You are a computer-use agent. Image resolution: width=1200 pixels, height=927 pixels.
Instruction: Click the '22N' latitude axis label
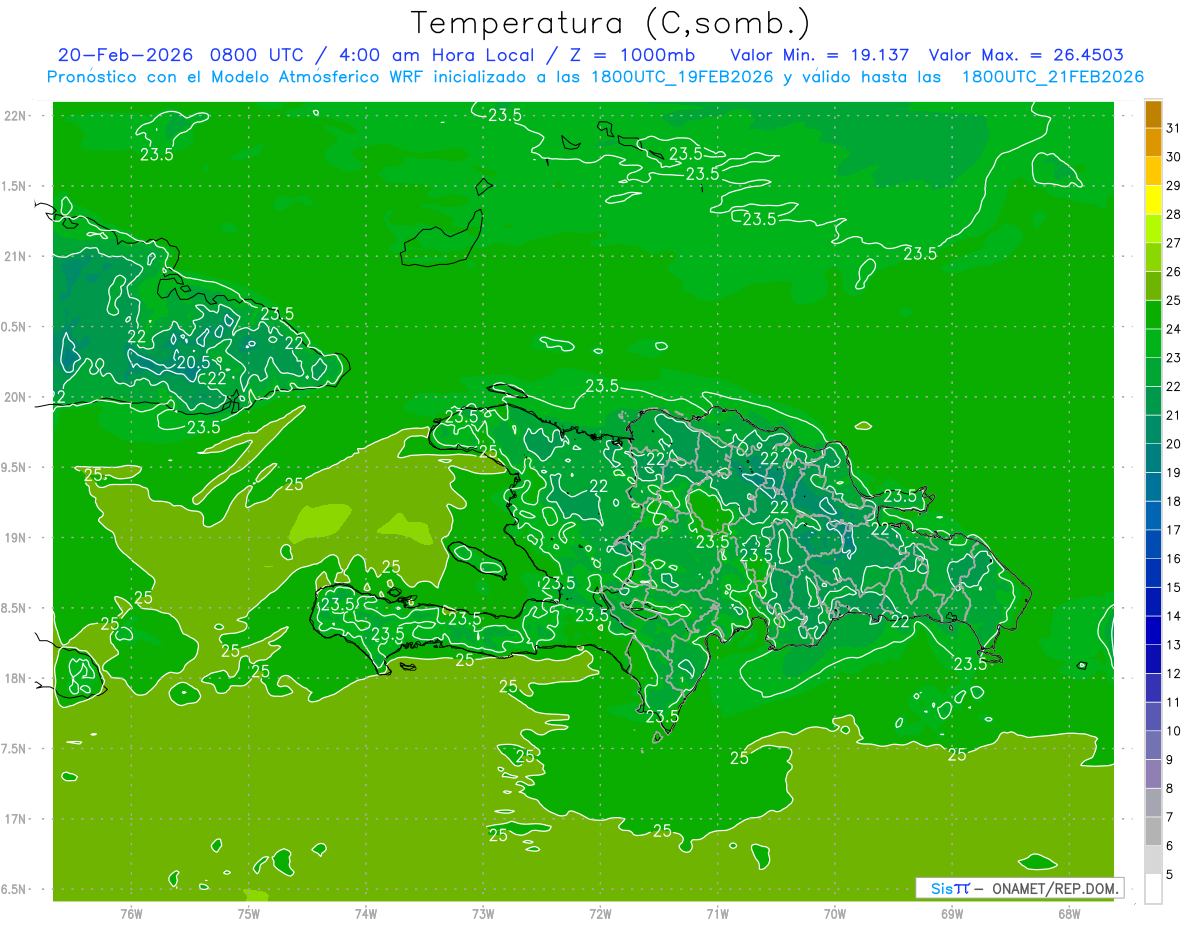tap(16, 116)
